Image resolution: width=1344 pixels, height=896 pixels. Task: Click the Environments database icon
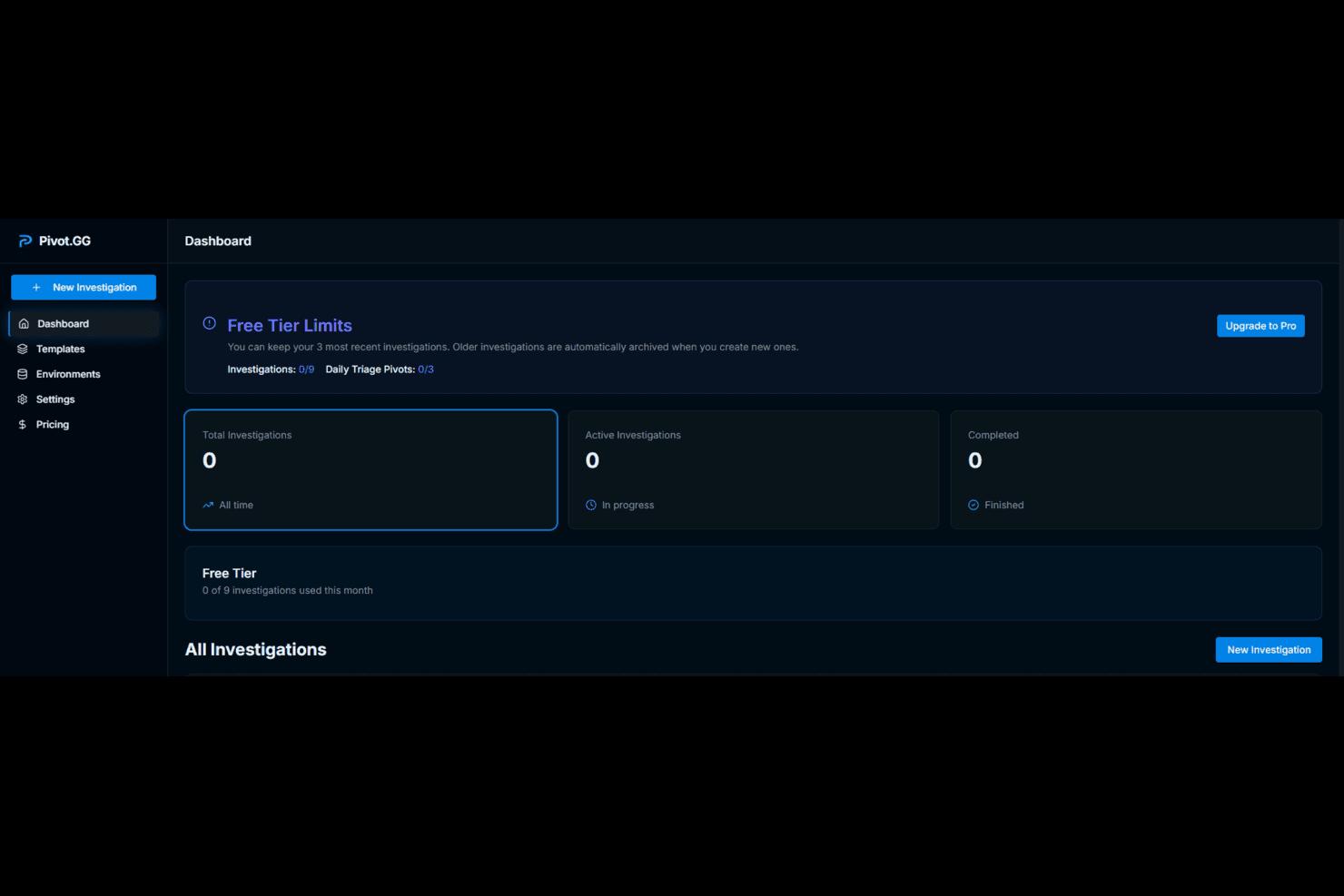tap(23, 374)
